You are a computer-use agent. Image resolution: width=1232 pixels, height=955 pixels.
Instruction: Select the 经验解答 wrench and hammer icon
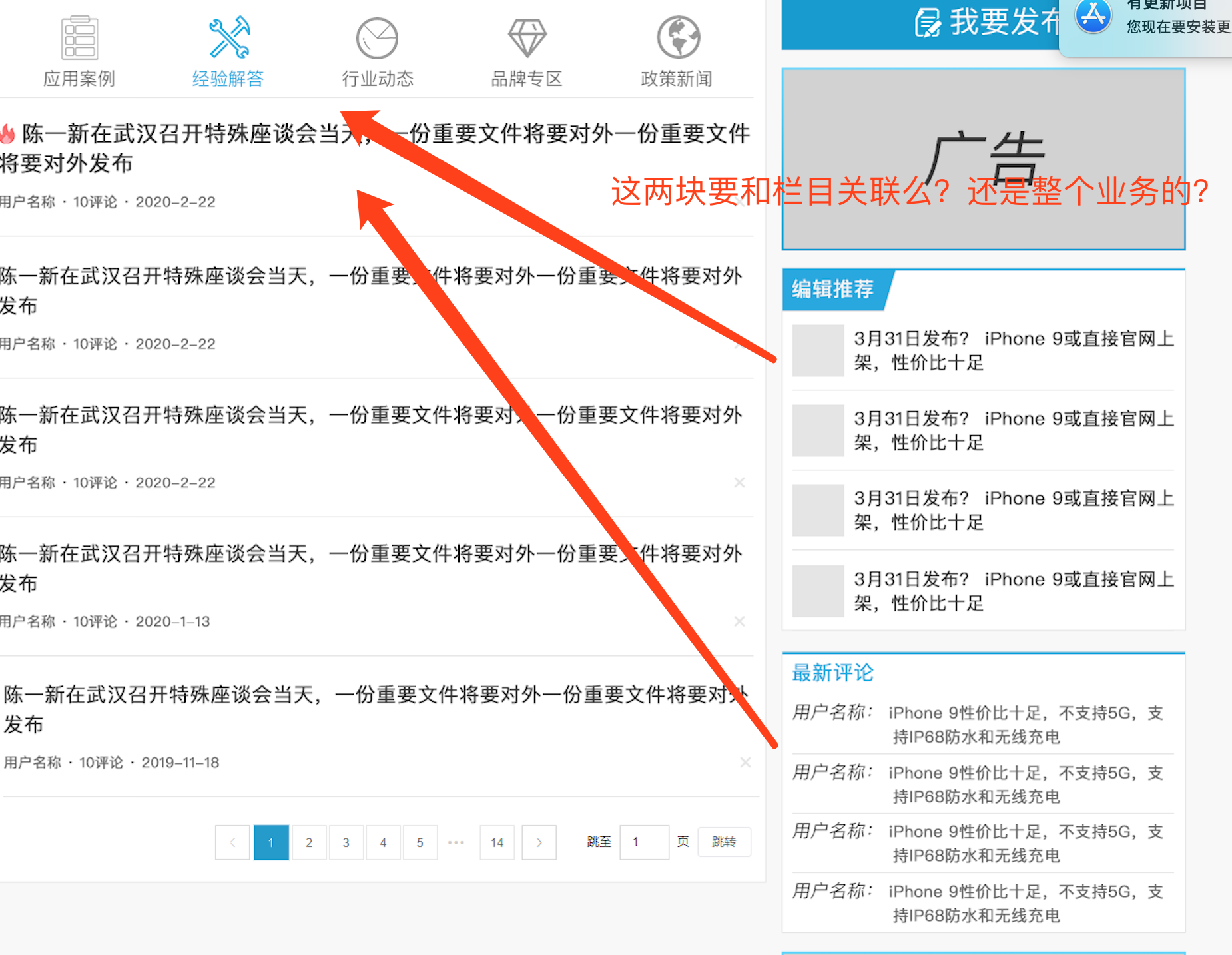(228, 39)
